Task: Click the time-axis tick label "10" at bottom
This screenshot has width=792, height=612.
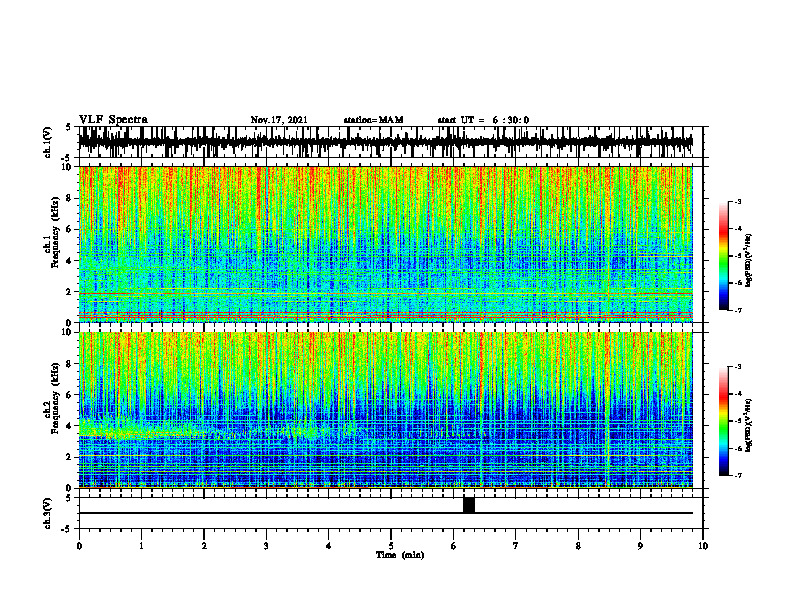Action: [x=703, y=546]
